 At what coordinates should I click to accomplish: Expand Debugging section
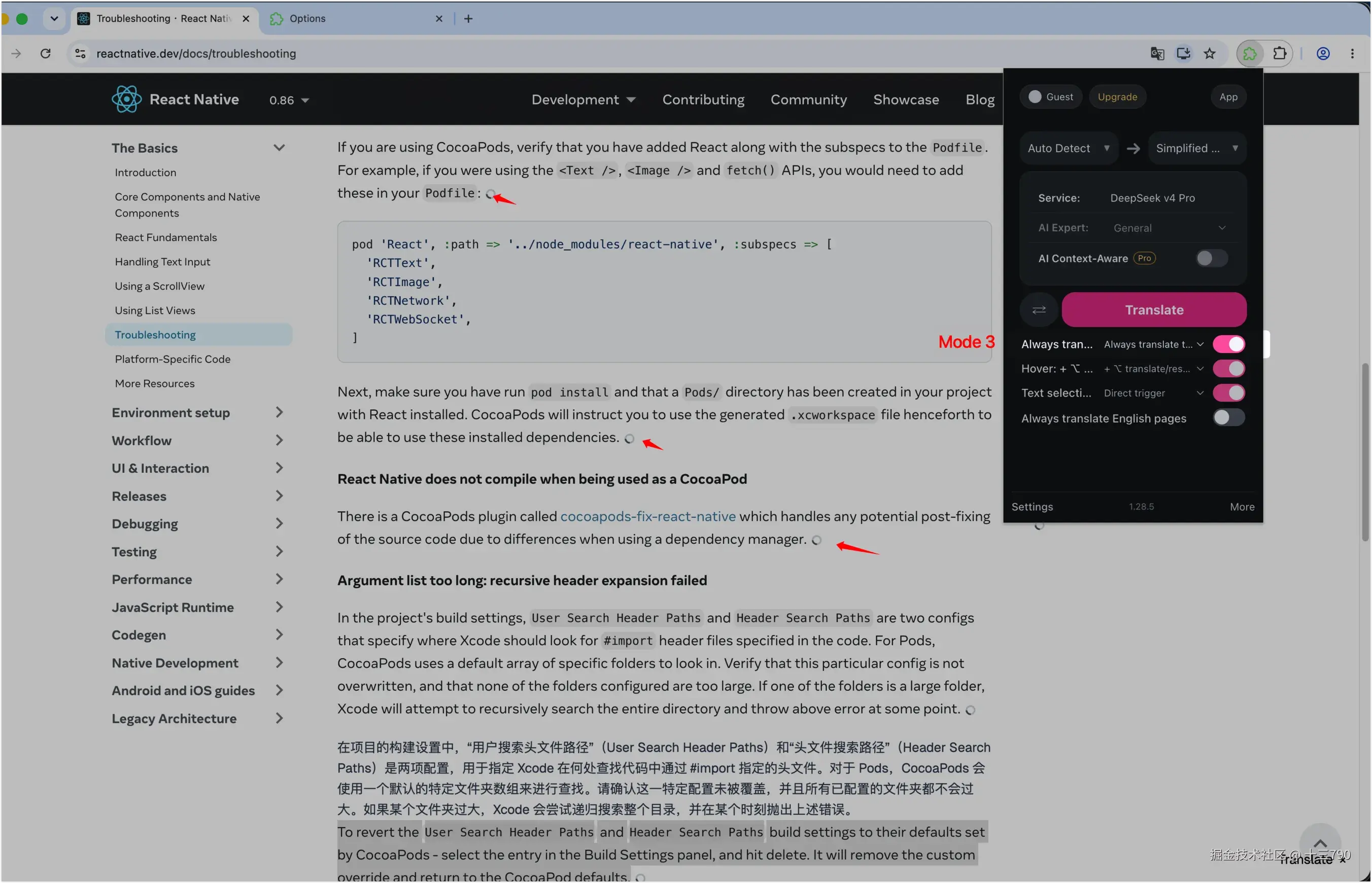[x=197, y=524]
